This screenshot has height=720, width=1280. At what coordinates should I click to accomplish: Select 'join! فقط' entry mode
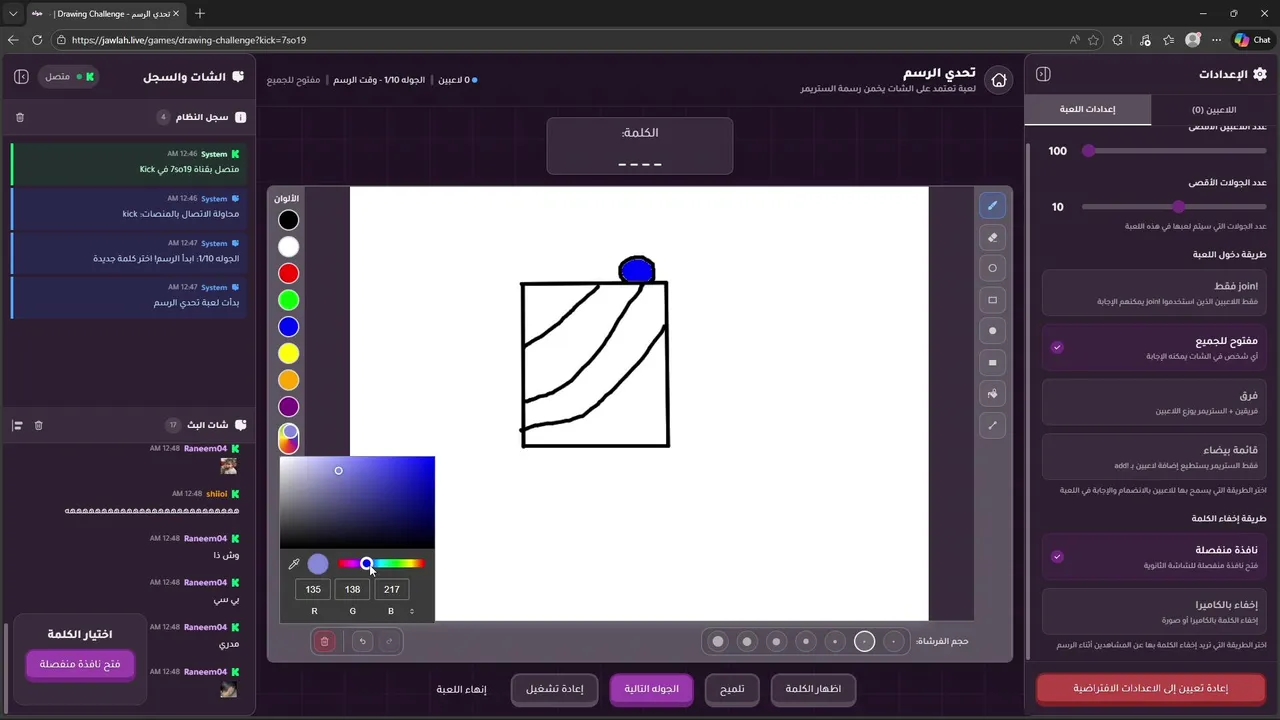click(1155, 293)
